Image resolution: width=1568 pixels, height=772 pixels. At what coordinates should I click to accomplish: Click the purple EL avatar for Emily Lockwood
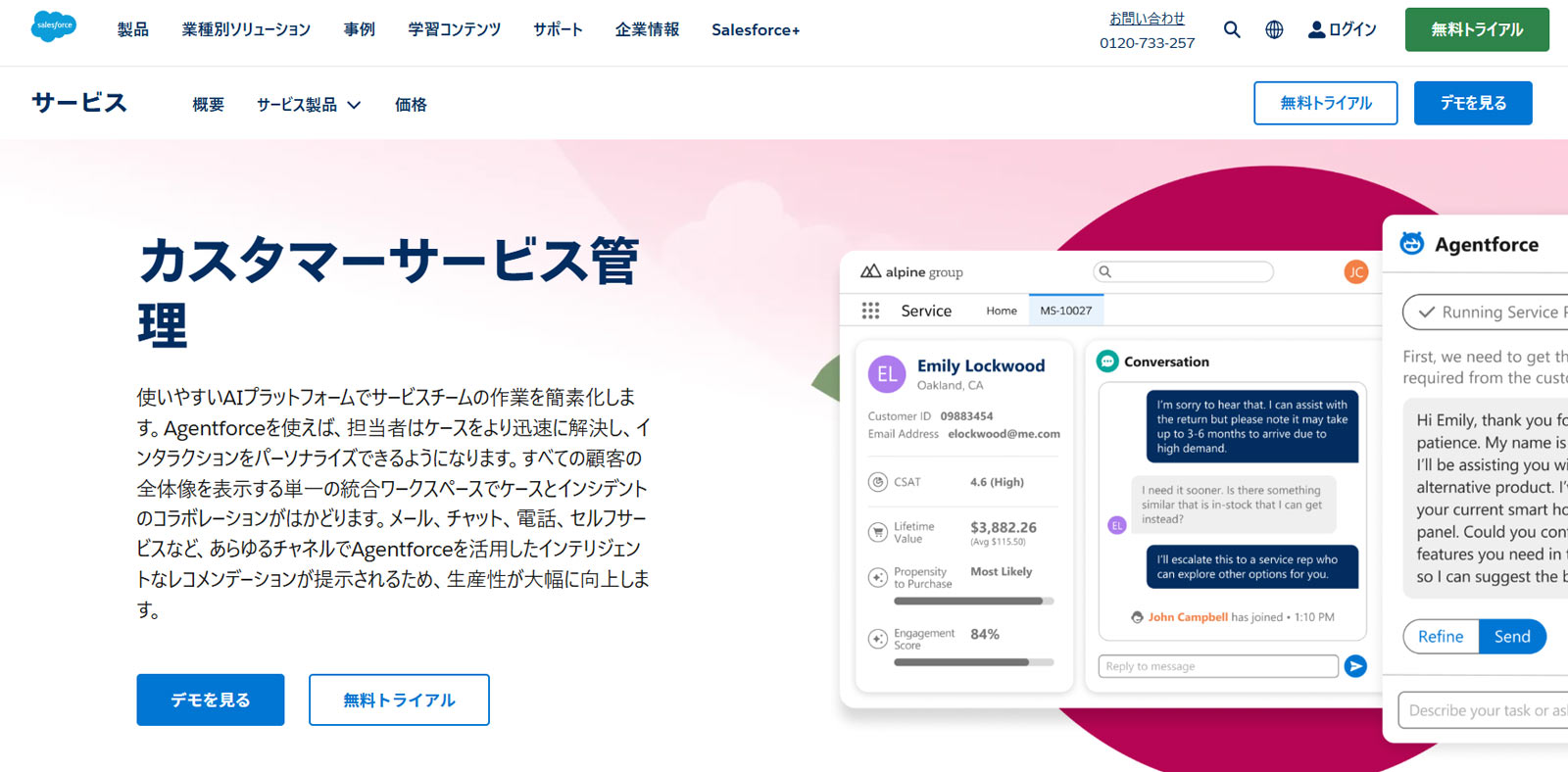[x=887, y=374]
